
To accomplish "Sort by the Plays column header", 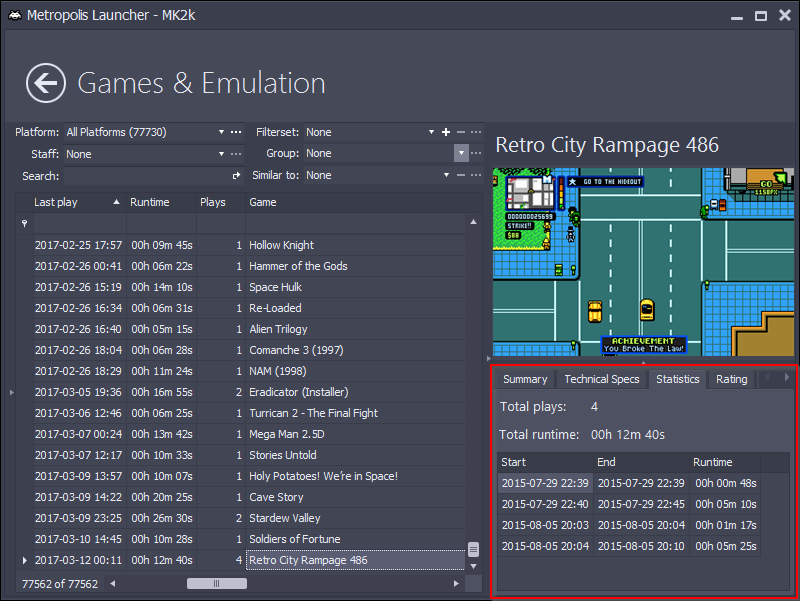I will [x=221, y=202].
